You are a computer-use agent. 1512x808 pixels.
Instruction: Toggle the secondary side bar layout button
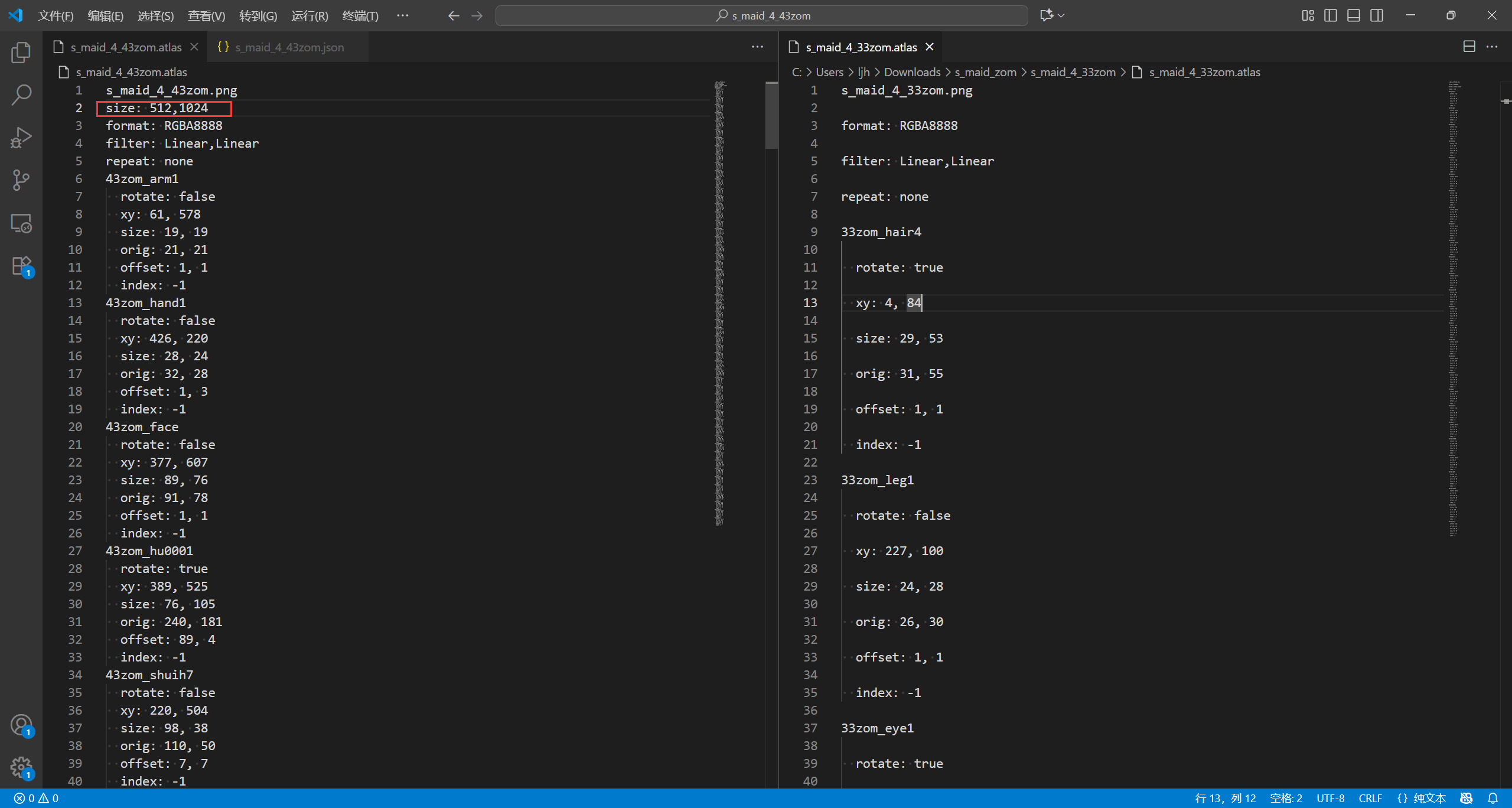click(1377, 15)
